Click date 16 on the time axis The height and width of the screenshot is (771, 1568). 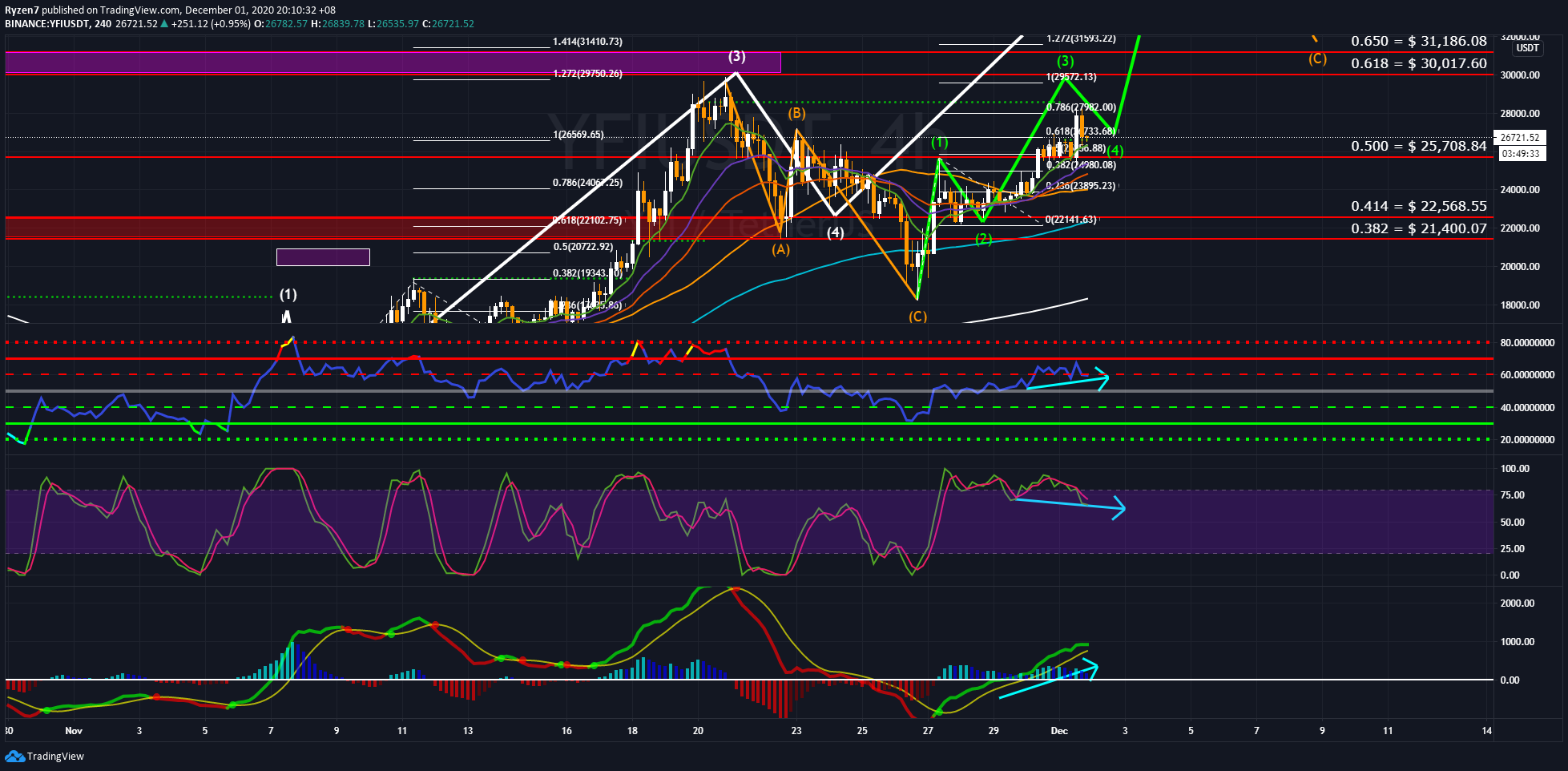coord(566,731)
